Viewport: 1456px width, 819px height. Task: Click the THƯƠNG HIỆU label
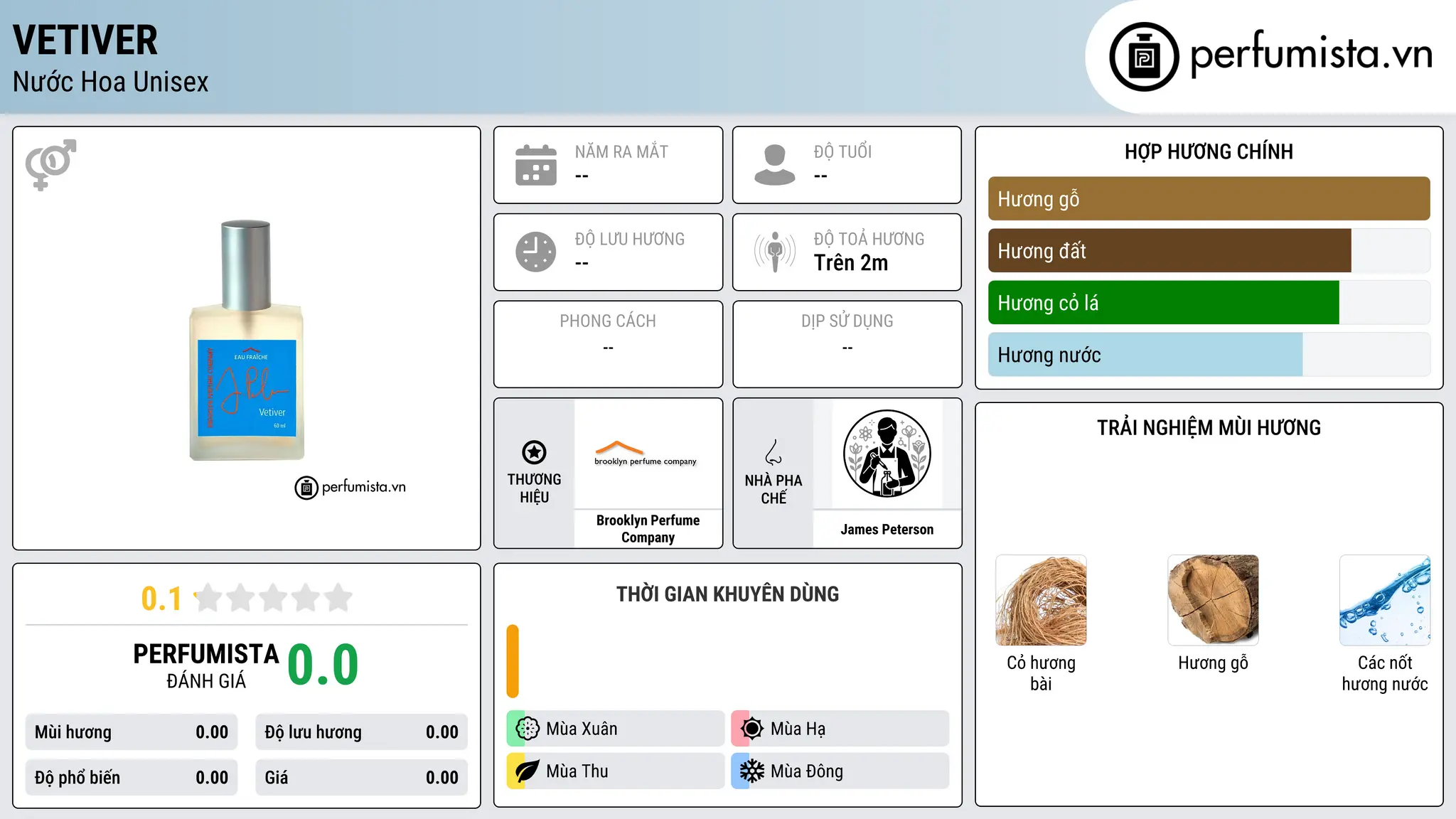click(x=534, y=488)
